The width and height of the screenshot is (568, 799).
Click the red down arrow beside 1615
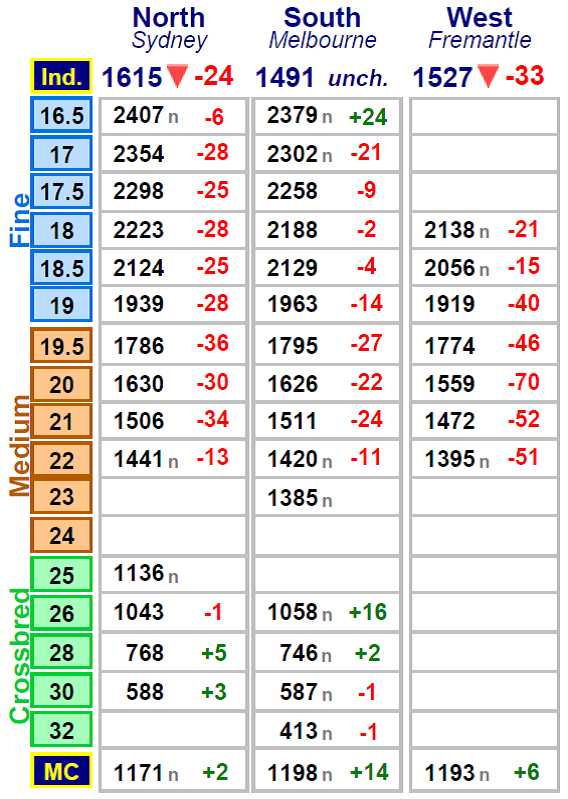click(x=177, y=76)
